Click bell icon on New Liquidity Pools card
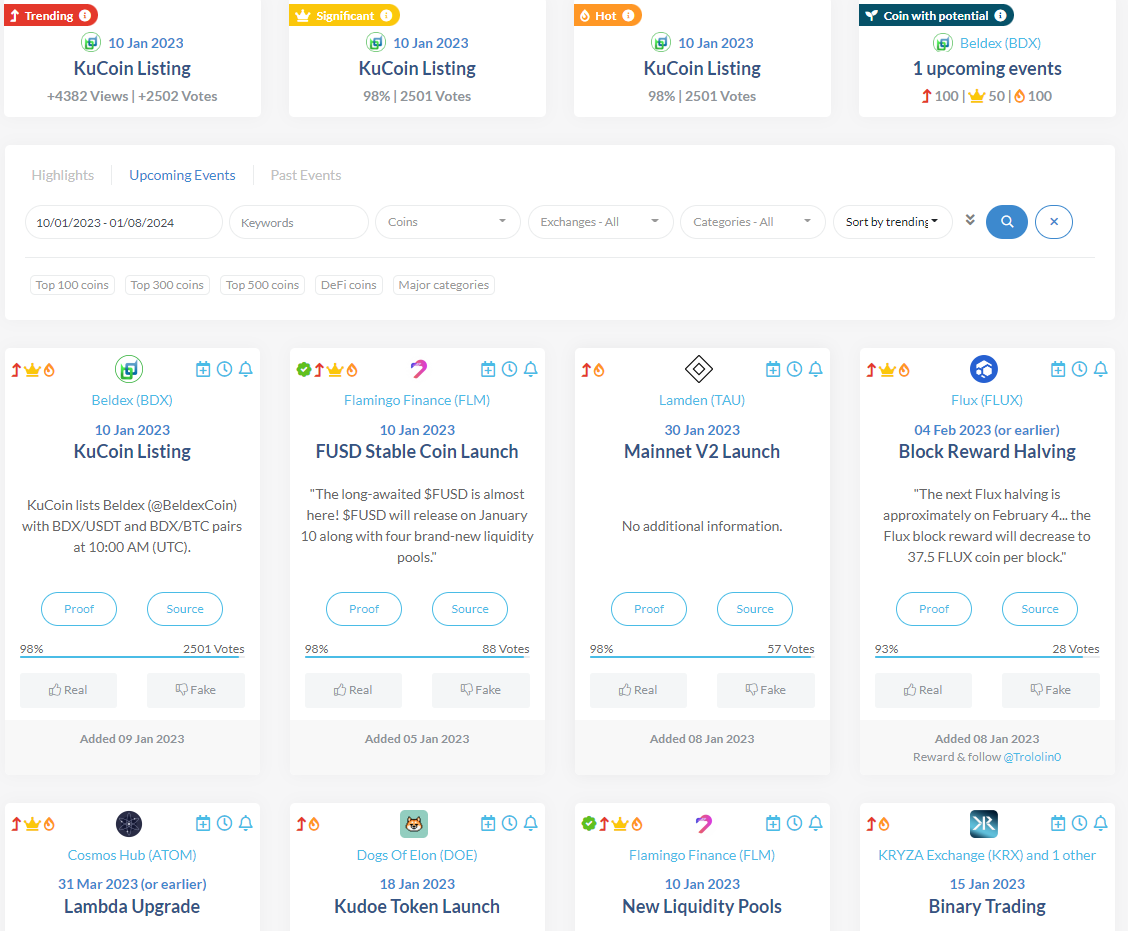The height and width of the screenshot is (931, 1128). [x=815, y=823]
